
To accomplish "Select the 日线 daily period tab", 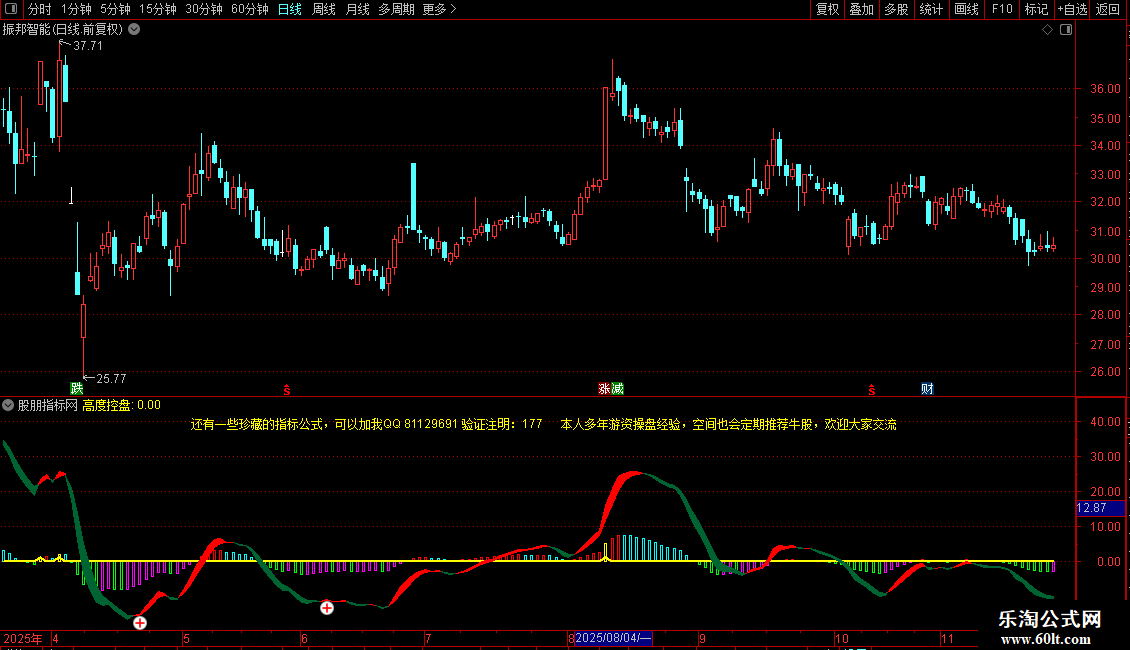I will point(290,9).
